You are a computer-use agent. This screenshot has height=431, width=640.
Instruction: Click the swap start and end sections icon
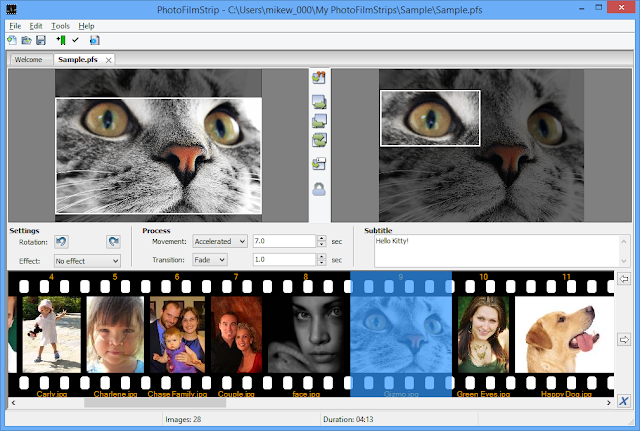319,140
